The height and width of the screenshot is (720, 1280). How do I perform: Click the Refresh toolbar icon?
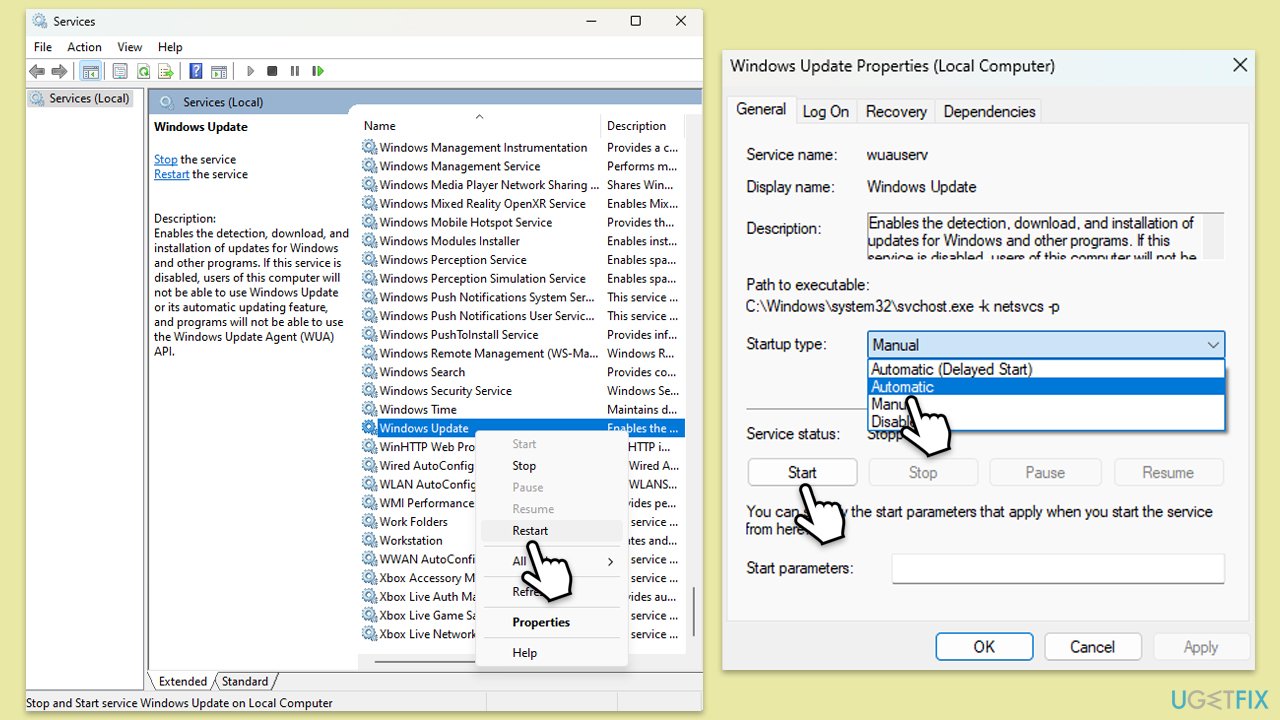tap(144, 71)
